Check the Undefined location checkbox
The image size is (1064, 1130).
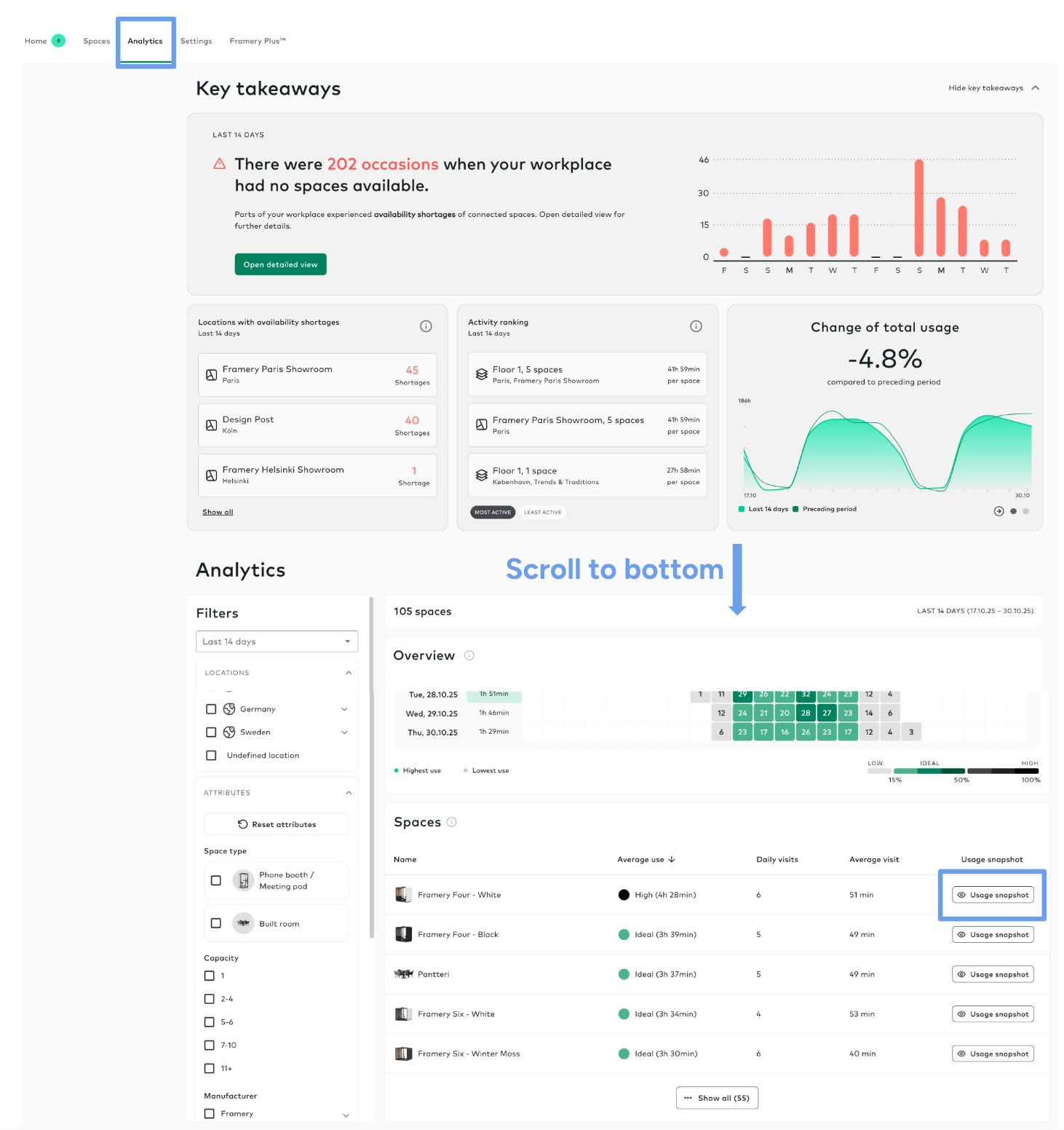(x=211, y=756)
